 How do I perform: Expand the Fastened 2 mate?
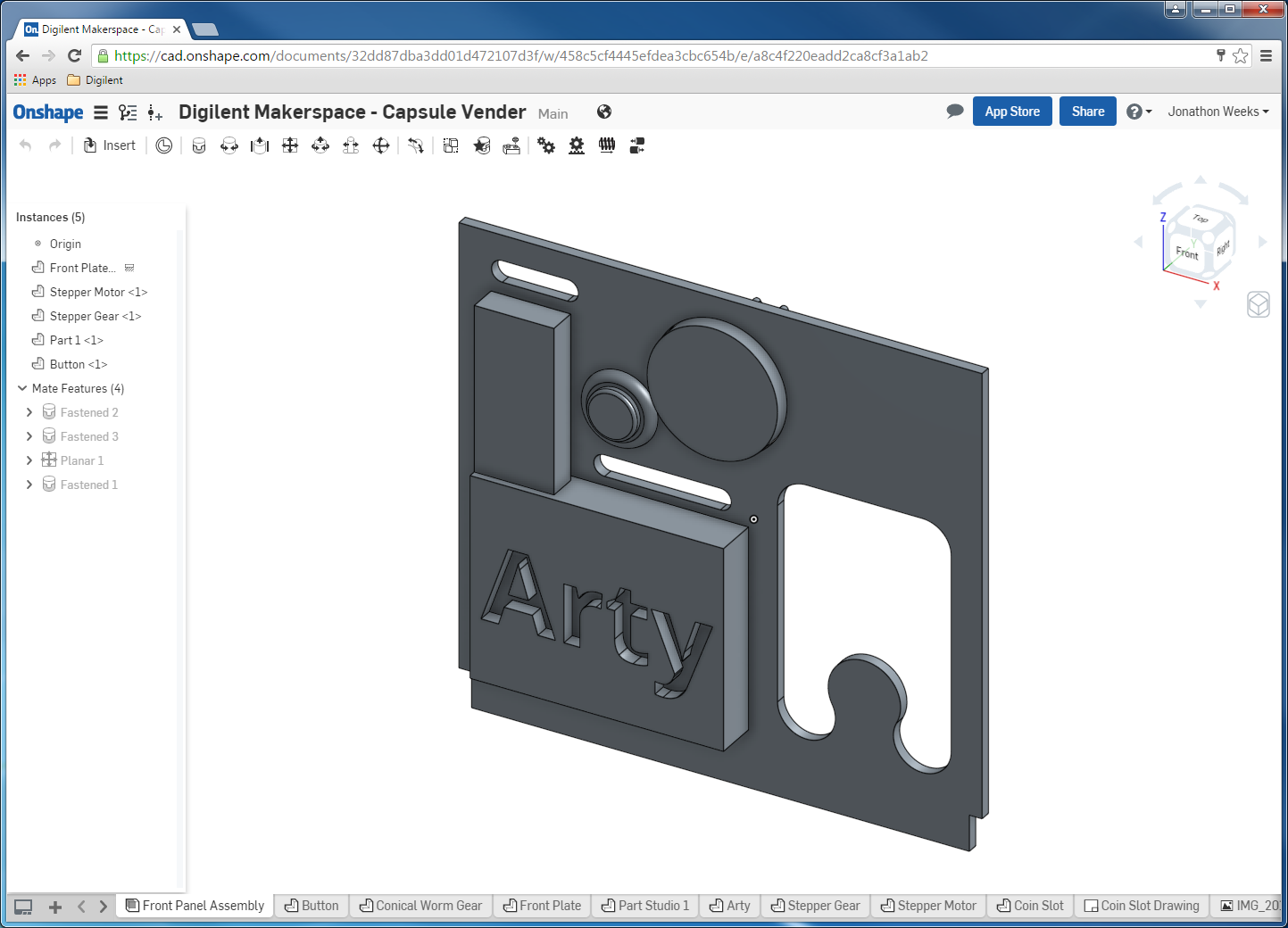29,412
